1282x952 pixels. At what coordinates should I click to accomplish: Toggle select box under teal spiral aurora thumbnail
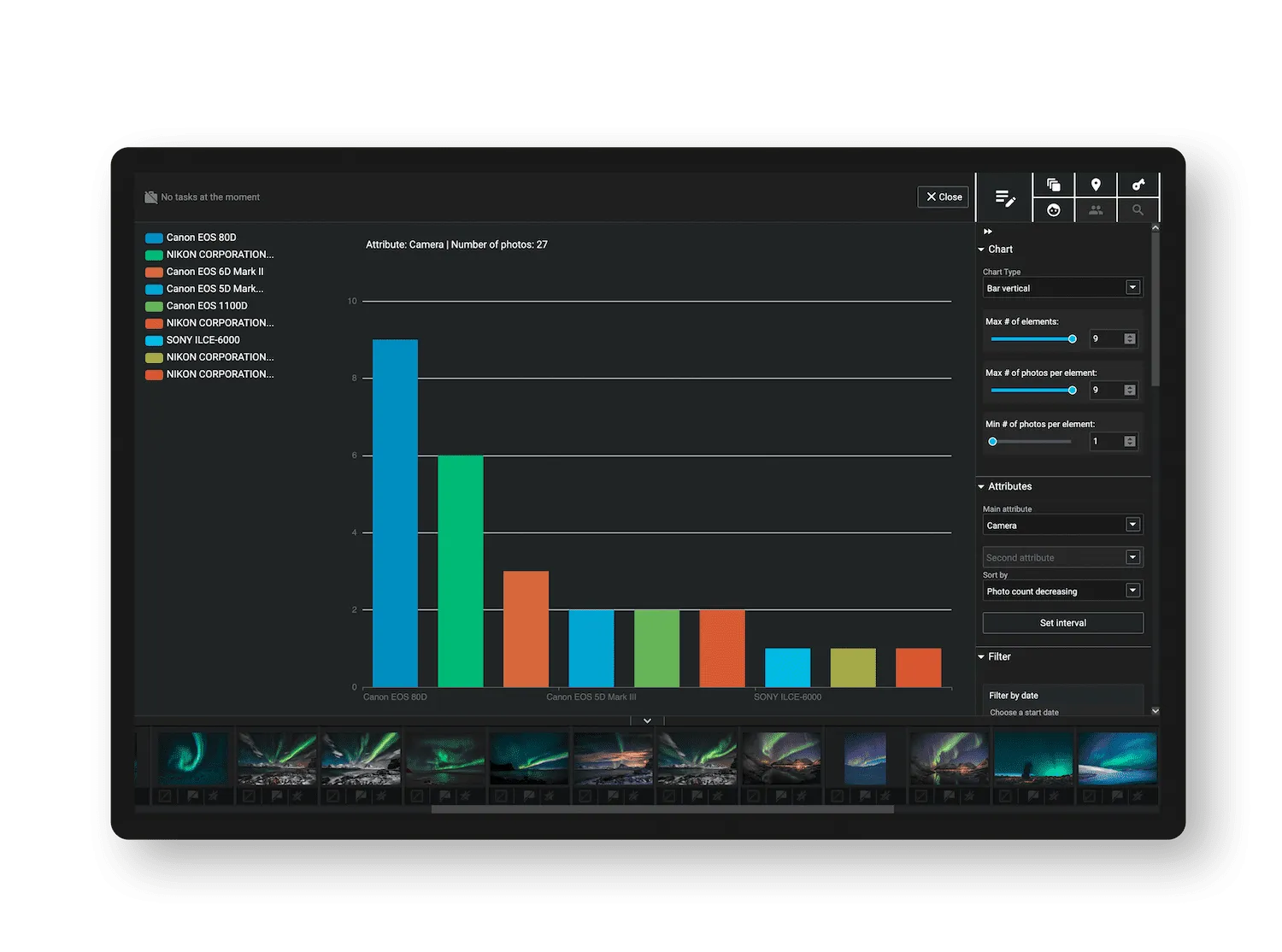point(165,796)
